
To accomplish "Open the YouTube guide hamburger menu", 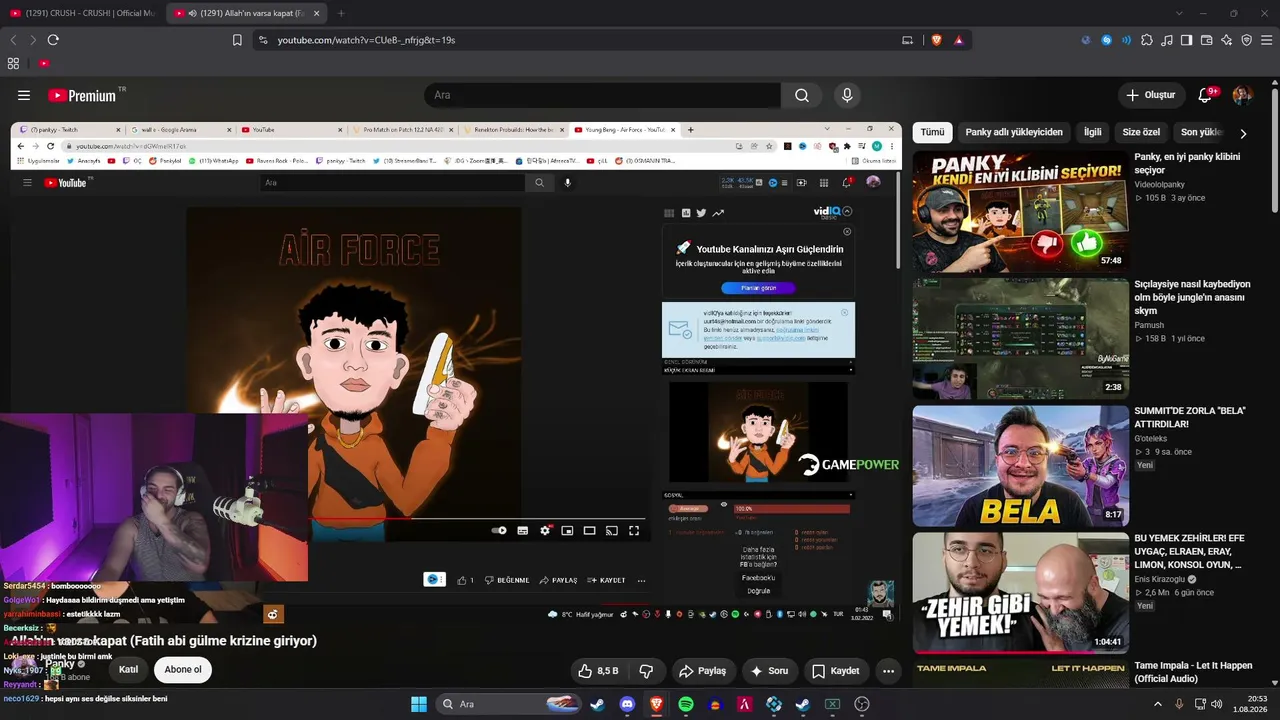I will (x=24, y=95).
